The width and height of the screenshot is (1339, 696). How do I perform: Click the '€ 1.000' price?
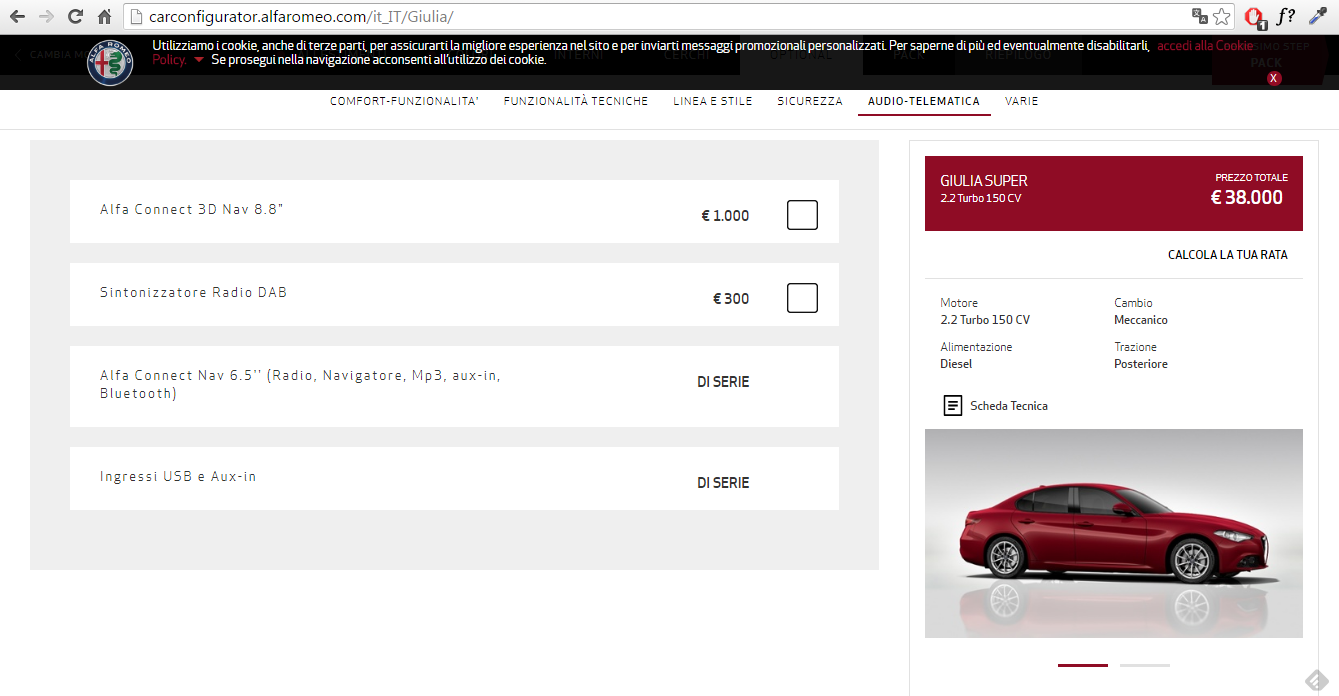point(725,216)
